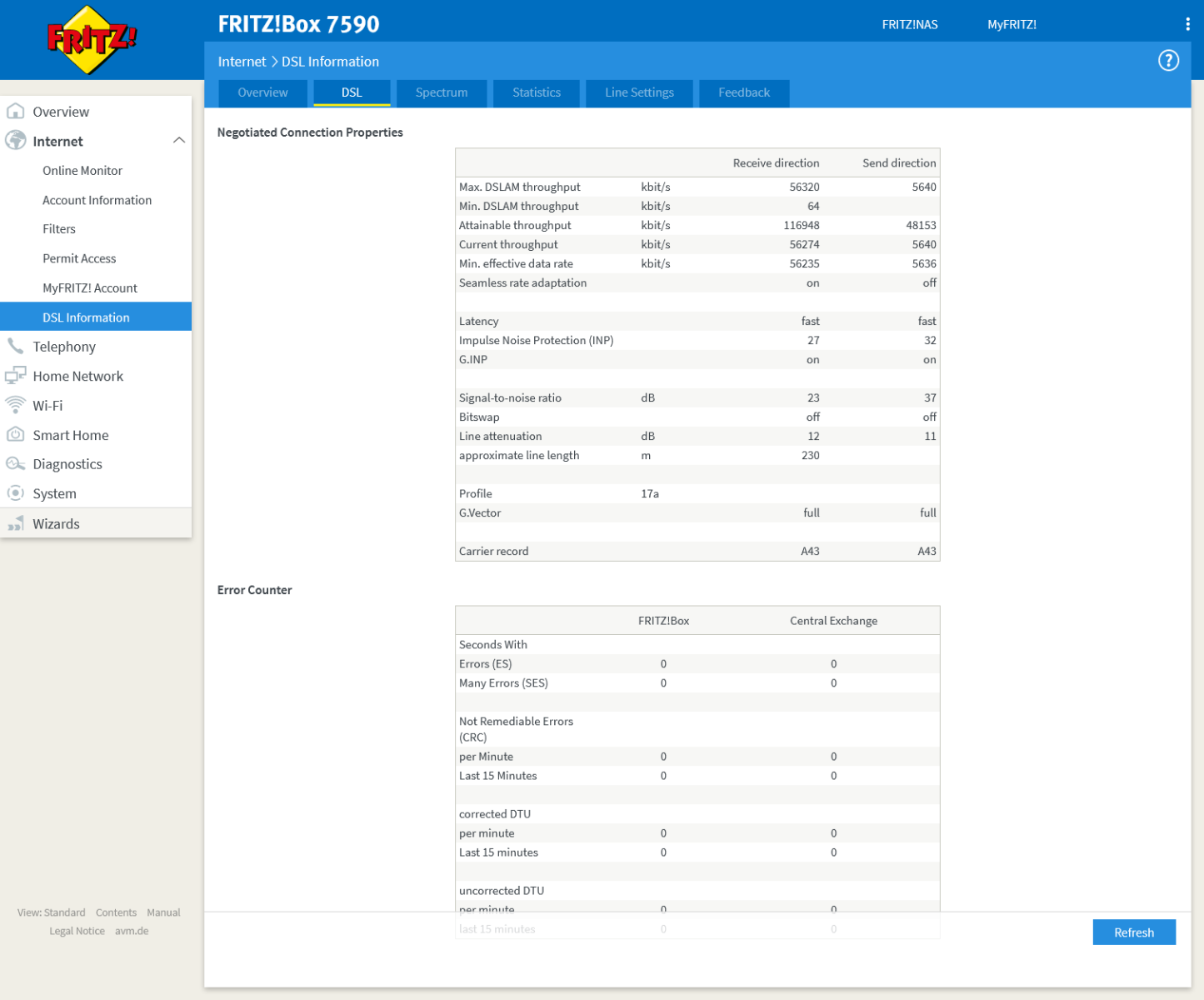Click the Wi-Fi signal icon
The width and height of the screenshot is (1204, 1000).
(15, 405)
